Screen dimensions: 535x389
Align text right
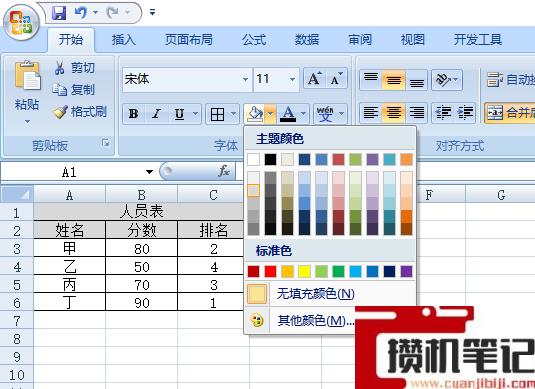[416, 113]
